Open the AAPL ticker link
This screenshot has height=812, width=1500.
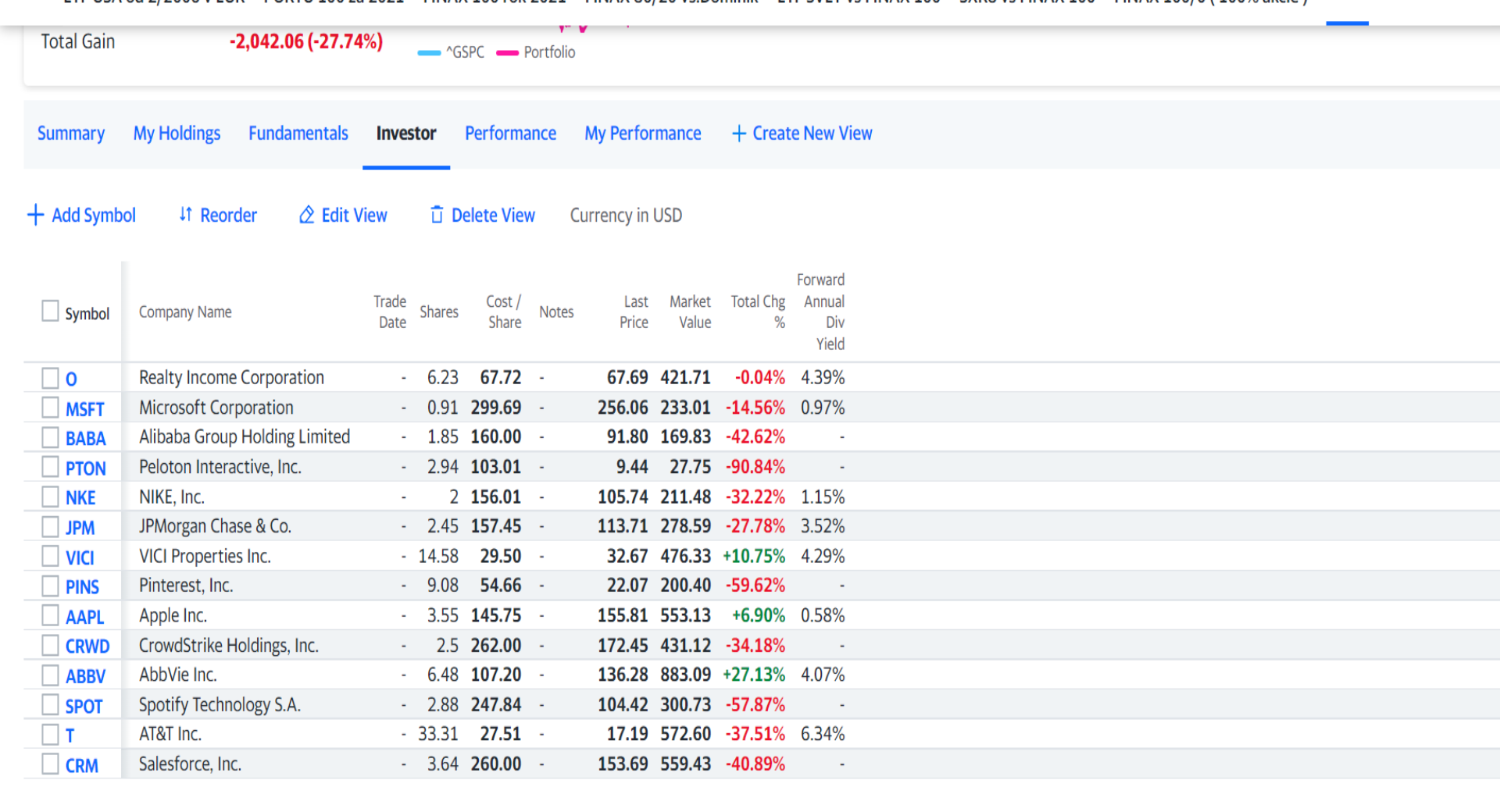[84, 617]
